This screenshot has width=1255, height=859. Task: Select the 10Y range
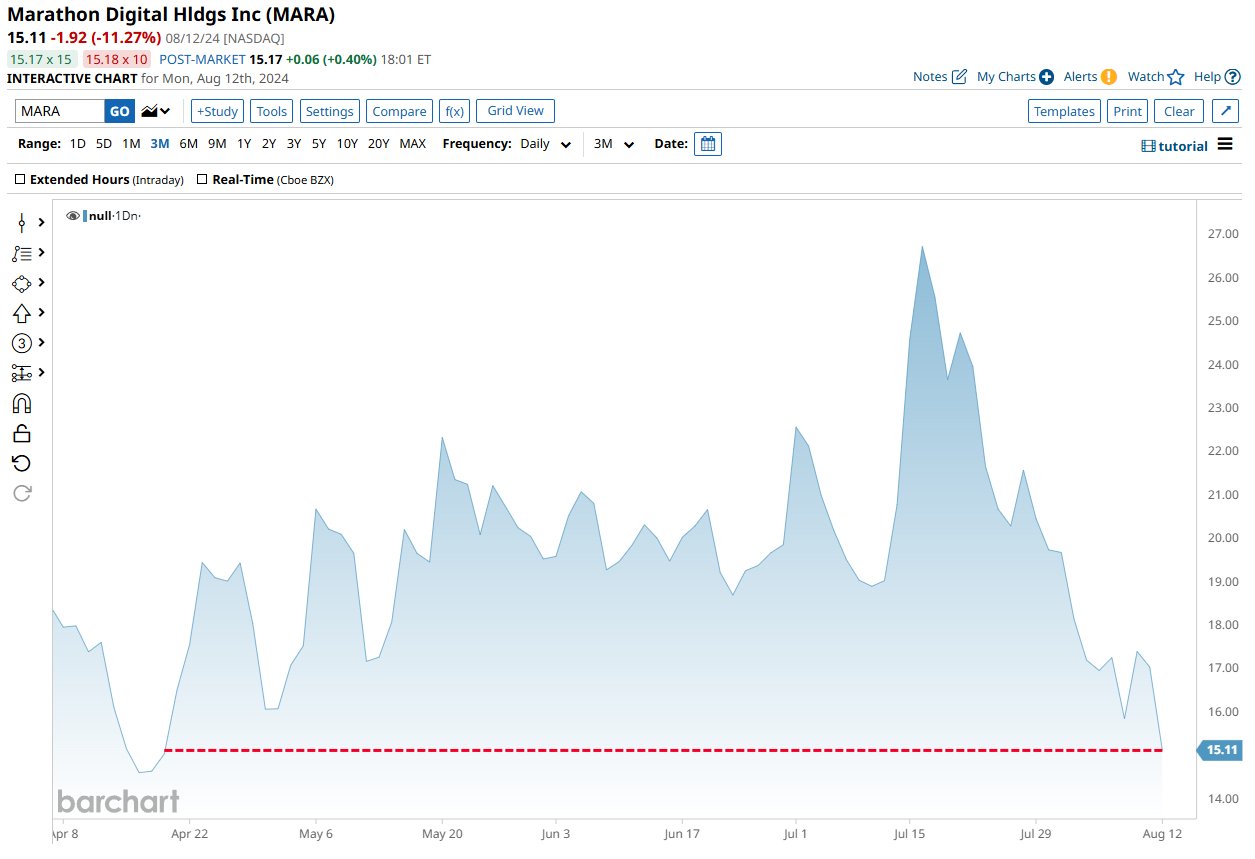tap(347, 144)
